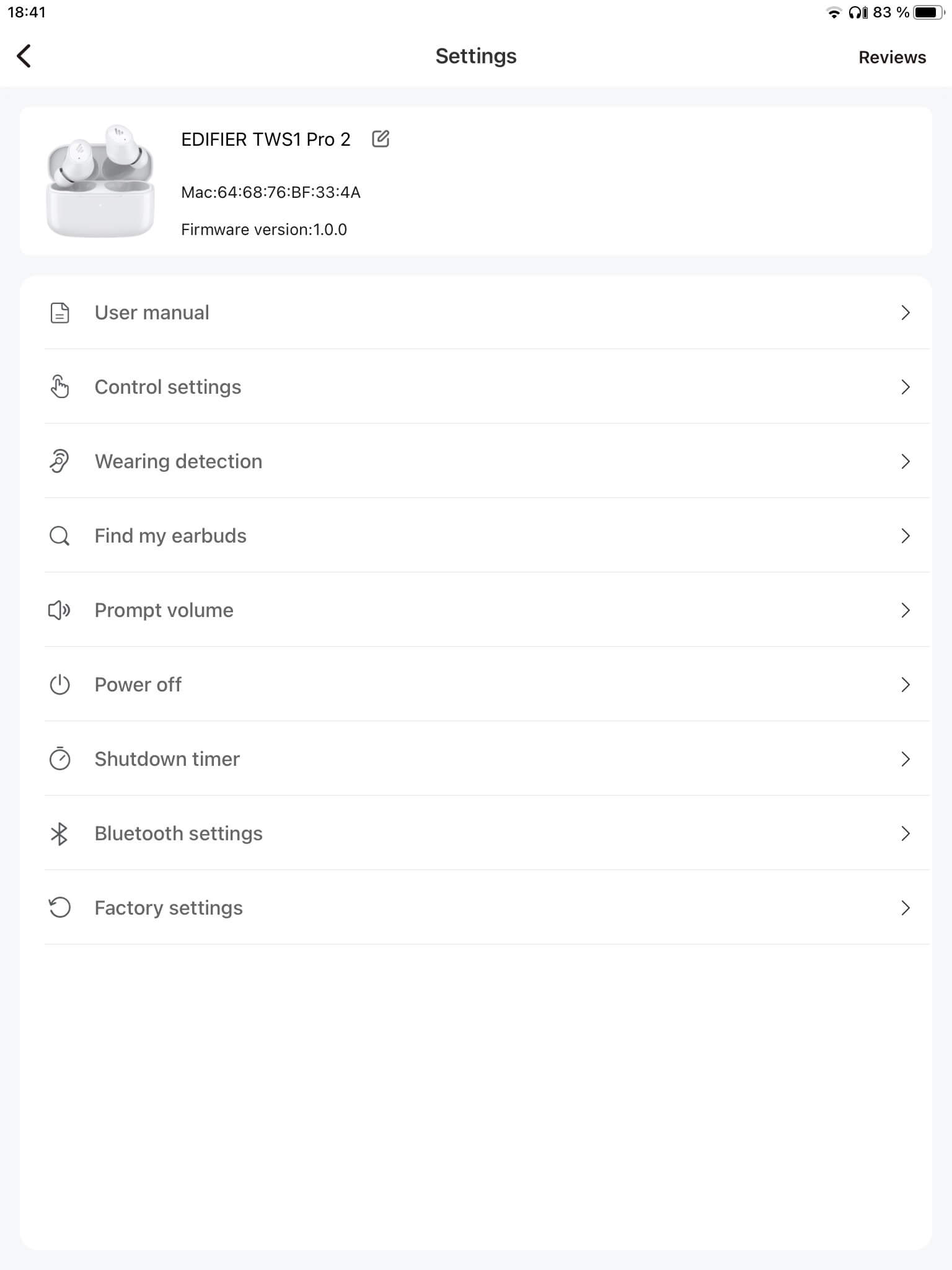Tap the Find my earbuds magnifier icon
This screenshot has width=952, height=1270.
click(59, 536)
